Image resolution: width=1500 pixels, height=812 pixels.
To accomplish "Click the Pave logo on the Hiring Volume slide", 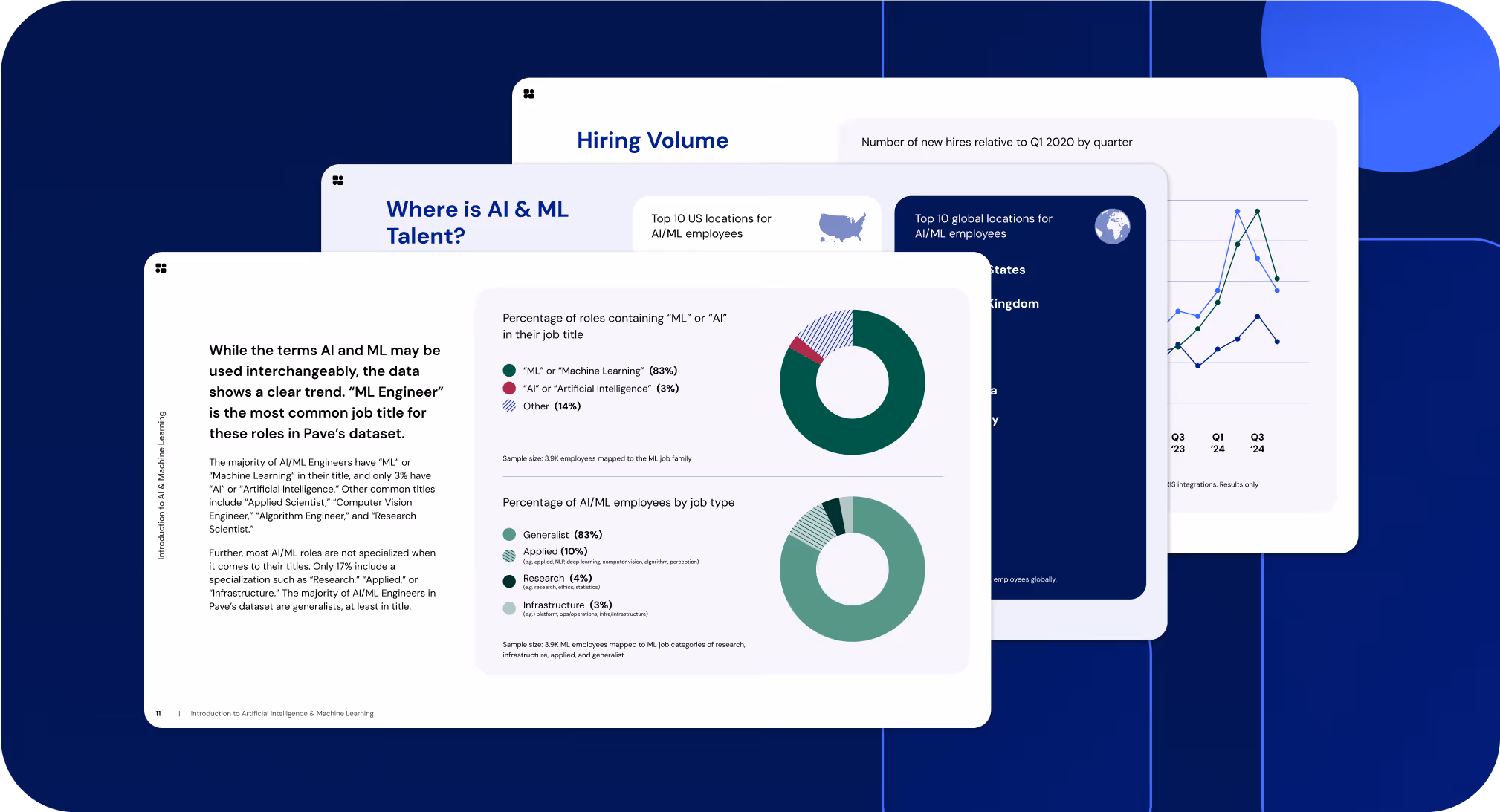I will [x=528, y=94].
